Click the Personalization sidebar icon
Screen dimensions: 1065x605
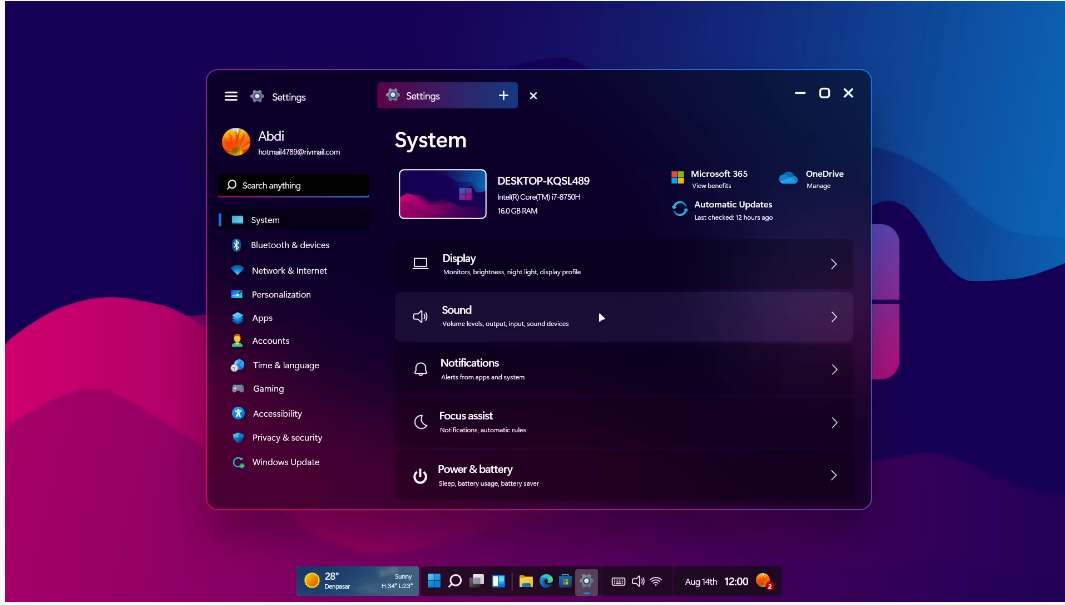point(236,295)
